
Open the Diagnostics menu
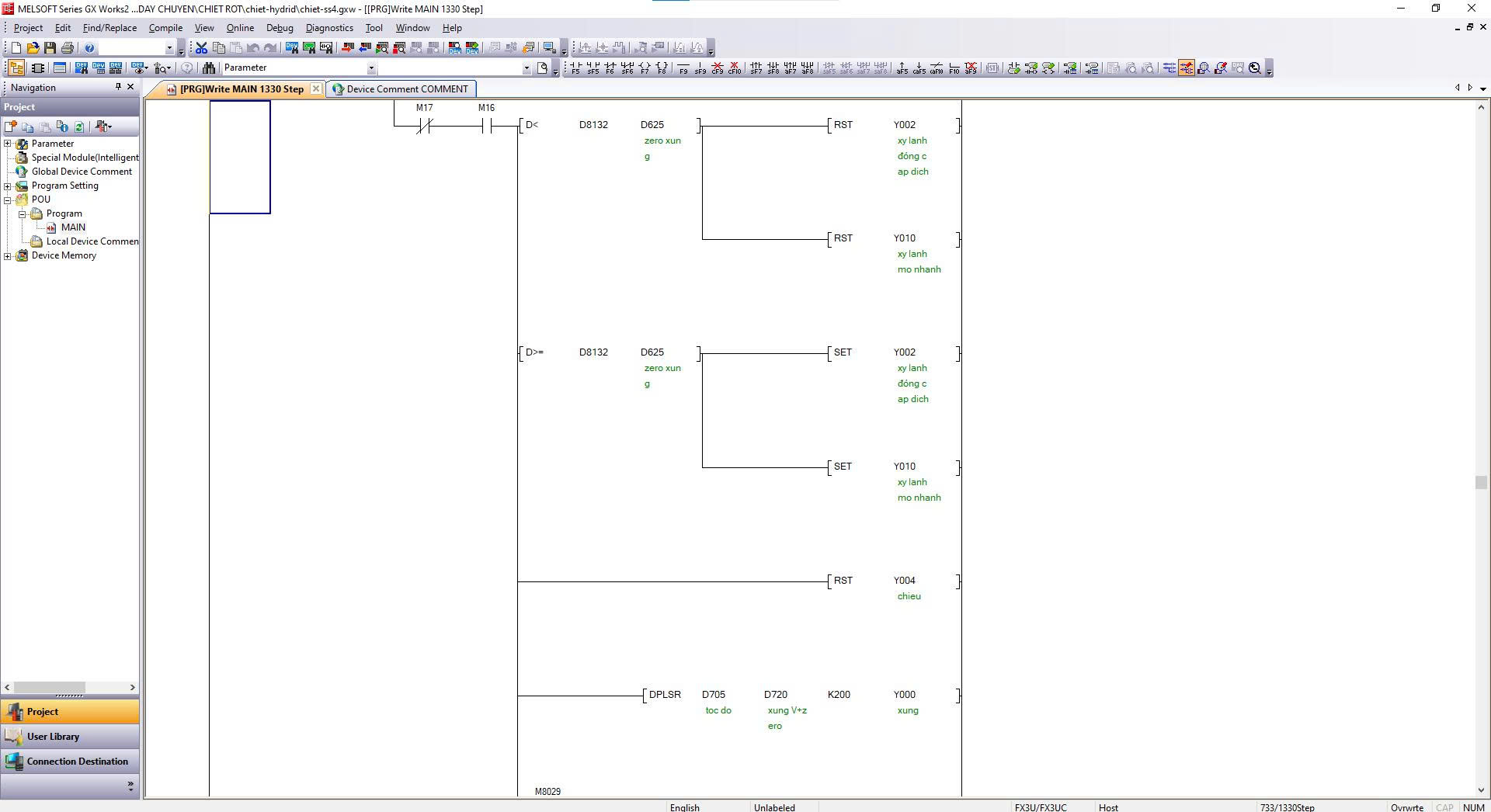point(329,28)
